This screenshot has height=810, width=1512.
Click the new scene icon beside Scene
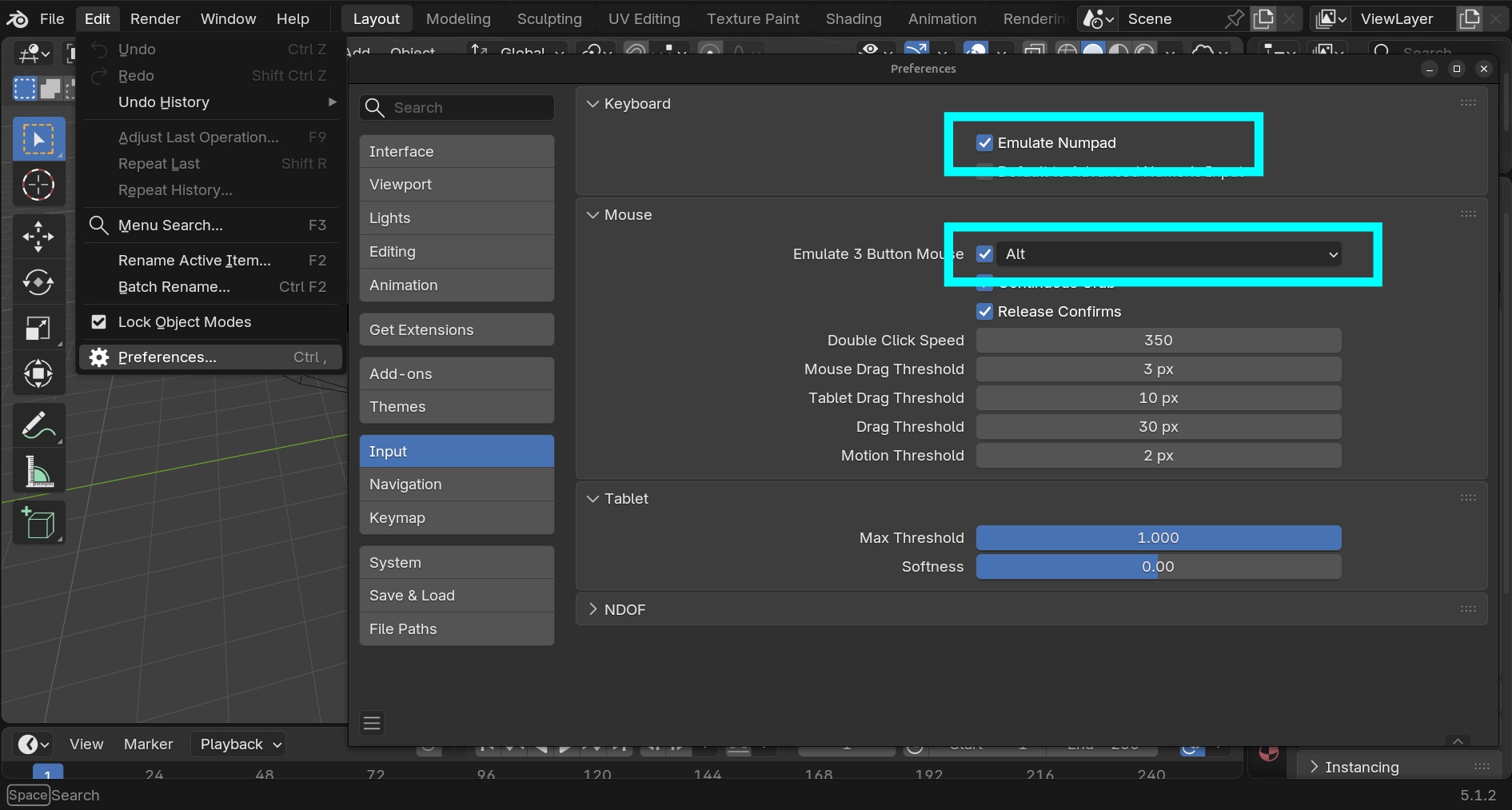[1263, 18]
